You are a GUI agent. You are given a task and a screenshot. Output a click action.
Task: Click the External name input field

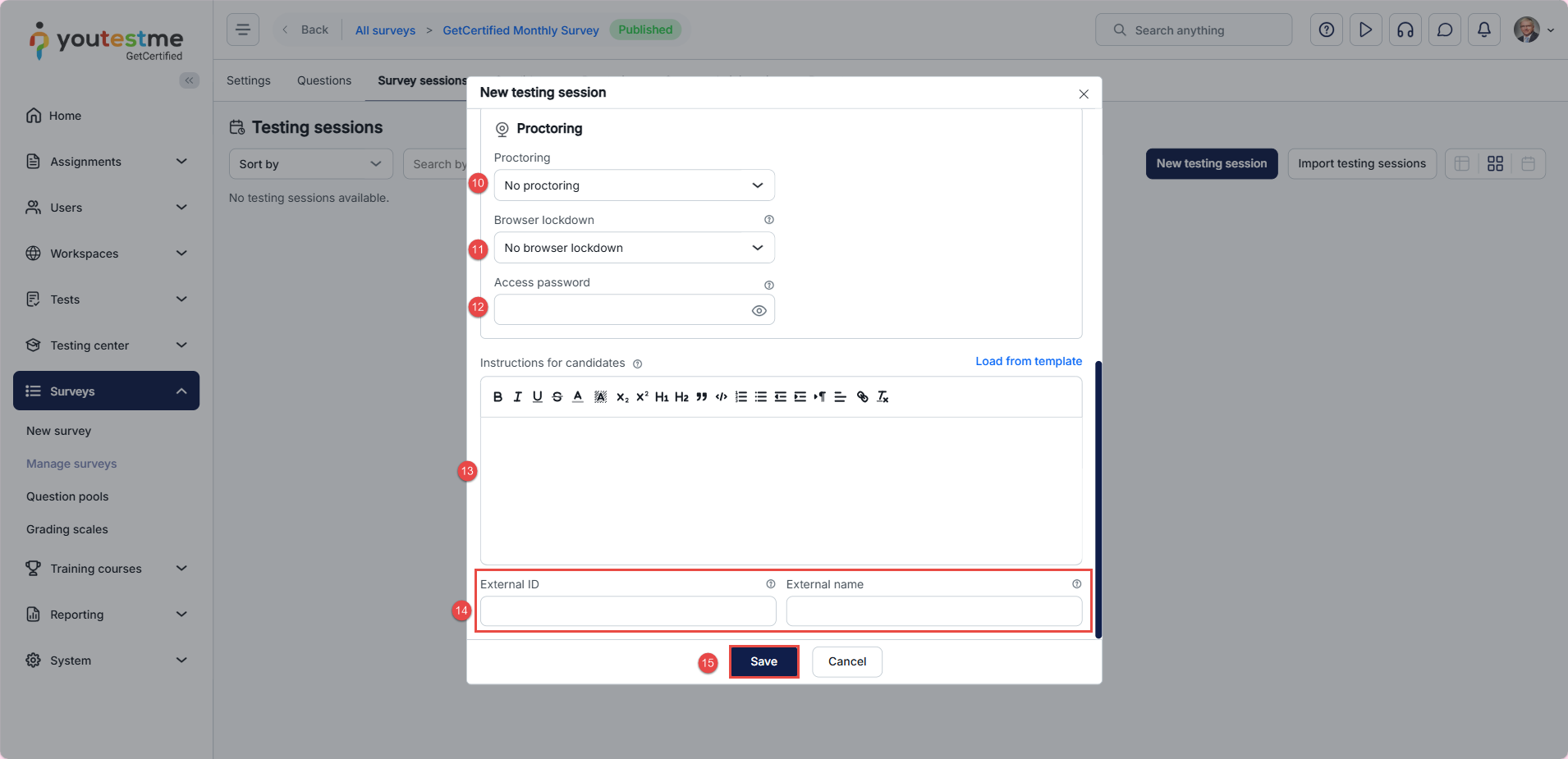(x=934, y=611)
